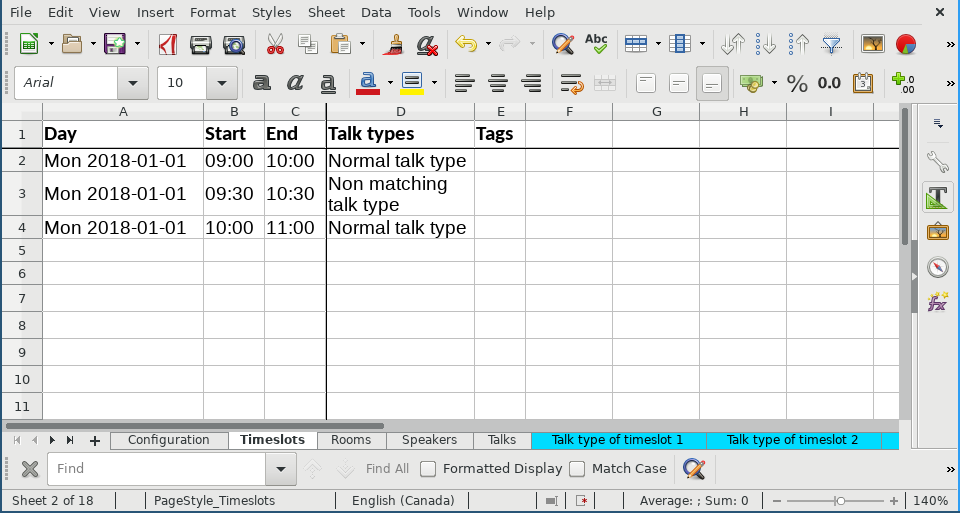Open the Navigator compass in the sidebar
The image size is (960, 513).
point(937,267)
